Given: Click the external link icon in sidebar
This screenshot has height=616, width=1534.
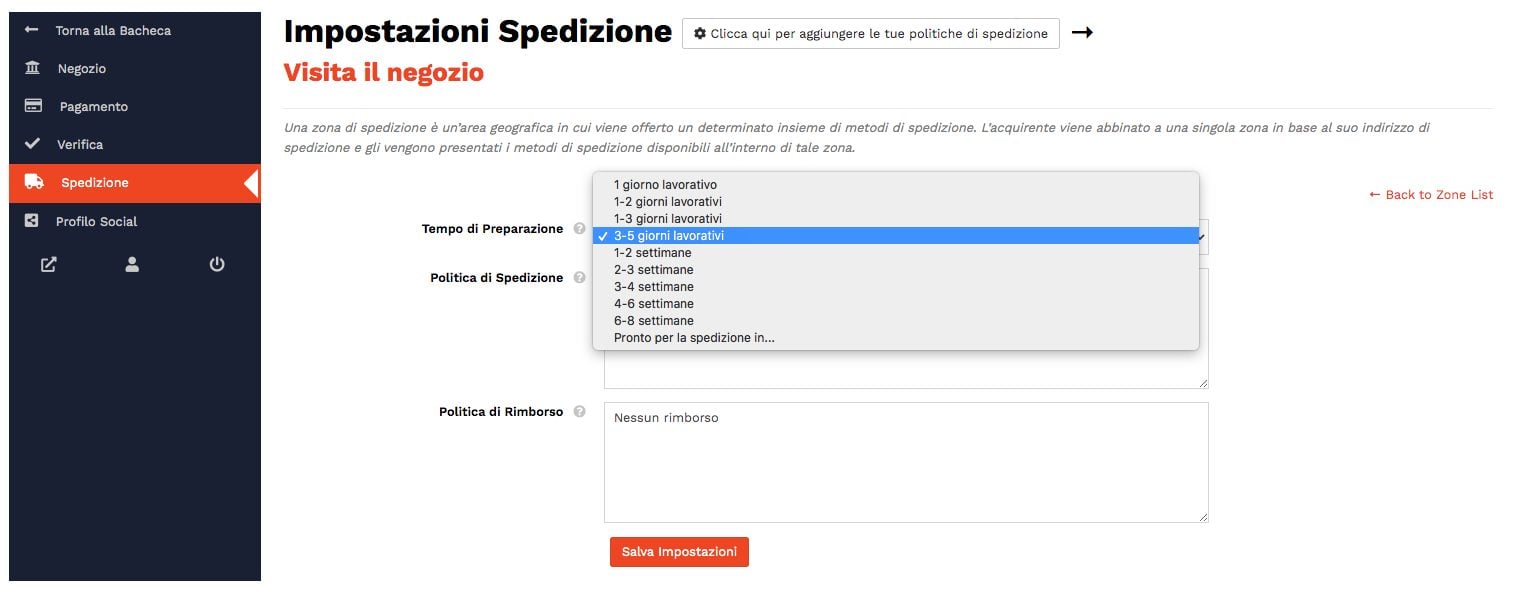Looking at the screenshot, I should [48, 265].
